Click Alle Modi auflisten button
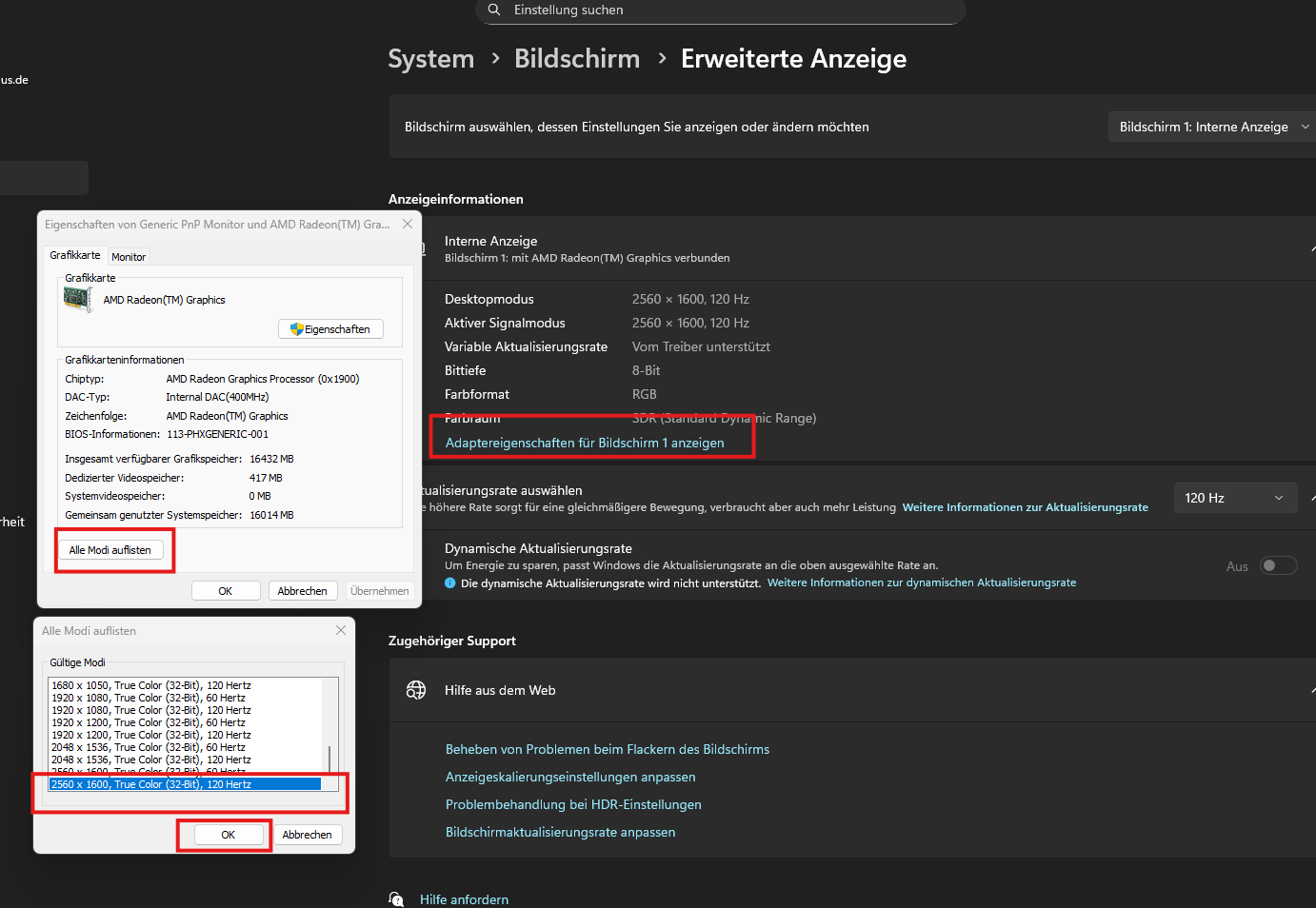Viewport: 1316px width, 908px height. coord(110,550)
